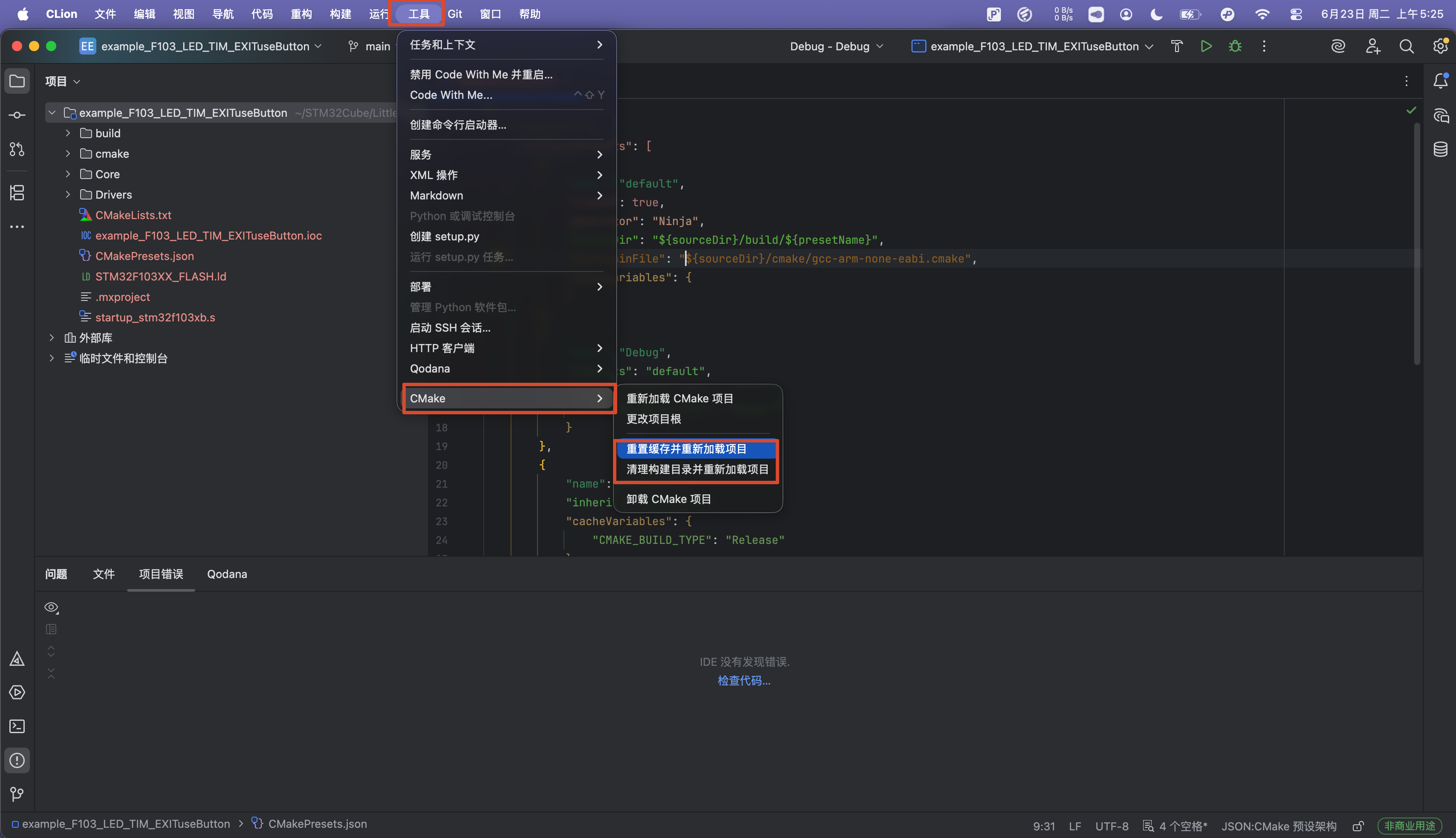This screenshot has width=1456, height=838.
Task: Click the LF line separator status item
Action: pos(1075,826)
